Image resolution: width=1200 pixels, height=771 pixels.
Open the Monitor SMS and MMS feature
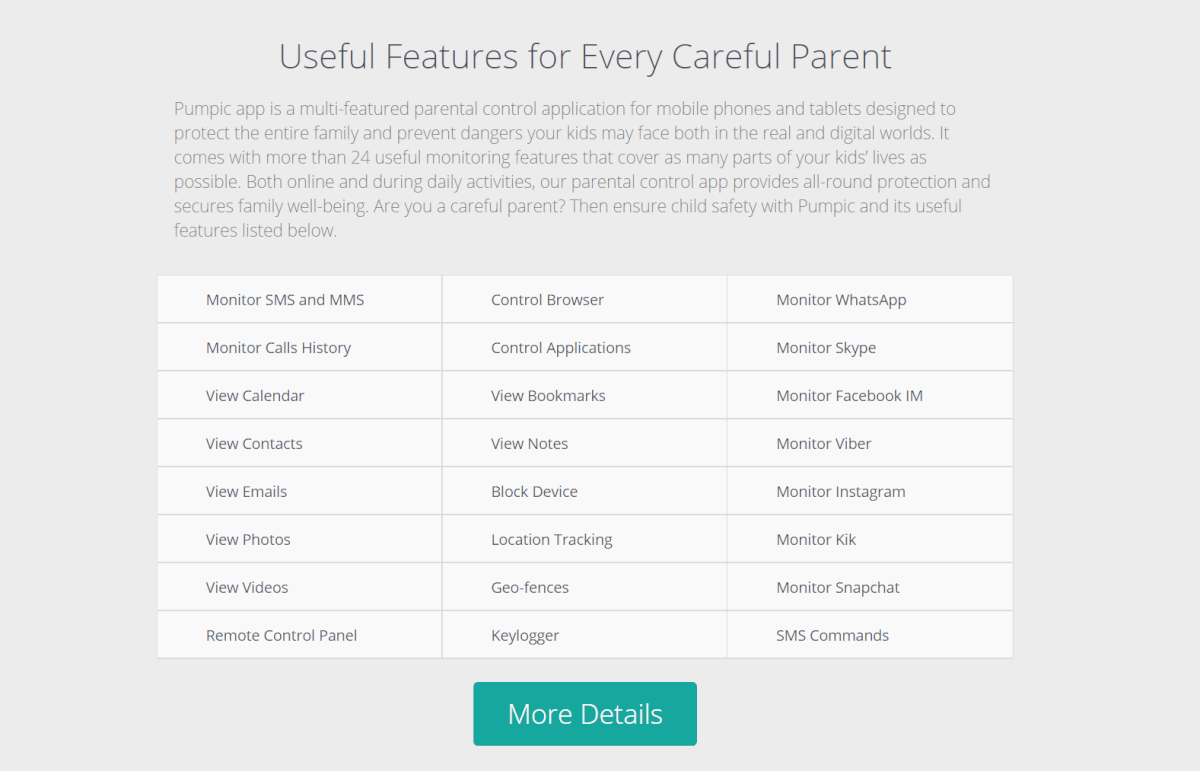299,300
